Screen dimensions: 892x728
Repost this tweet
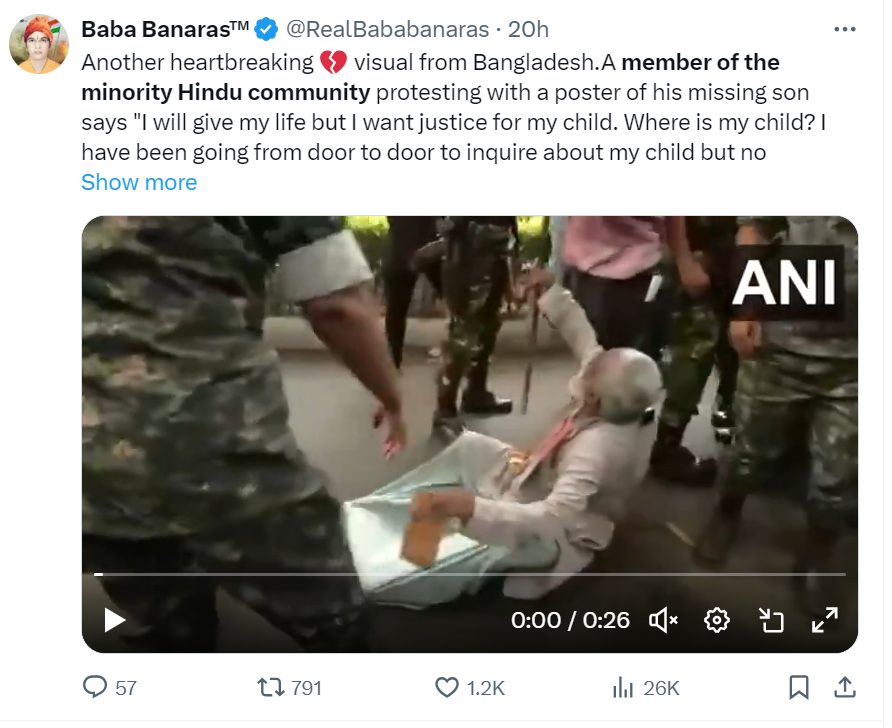(271, 687)
